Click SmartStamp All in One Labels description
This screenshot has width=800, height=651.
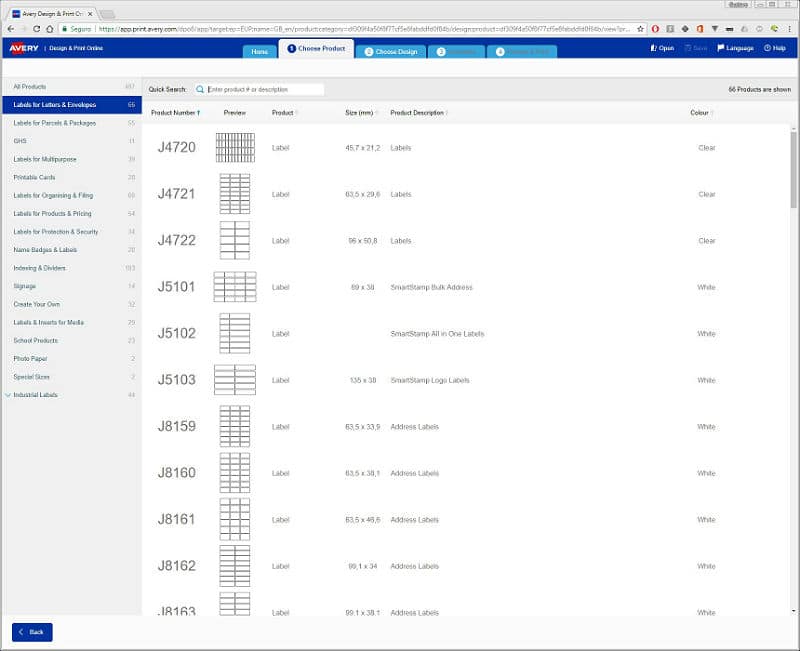coord(437,334)
